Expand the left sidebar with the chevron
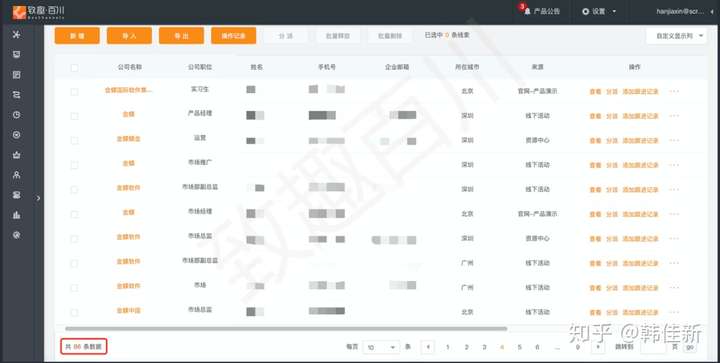Image resolution: width=720 pixels, height=363 pixels. [x=39, y=198]
